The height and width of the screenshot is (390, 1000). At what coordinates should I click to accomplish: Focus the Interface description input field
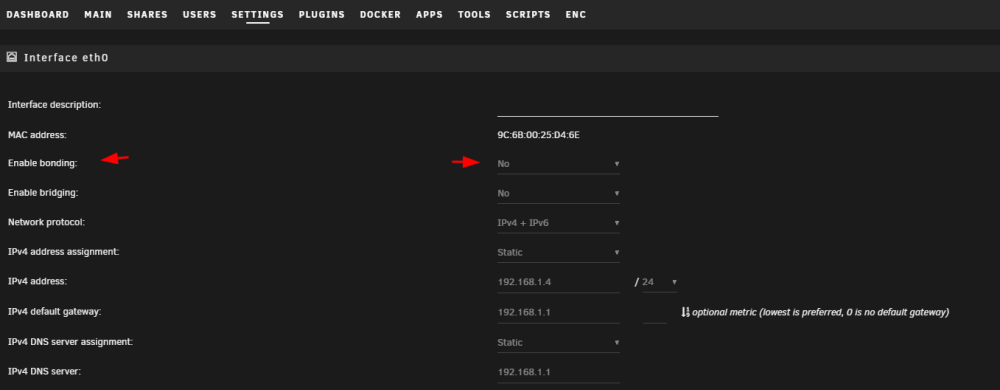(x=608, y=106)
